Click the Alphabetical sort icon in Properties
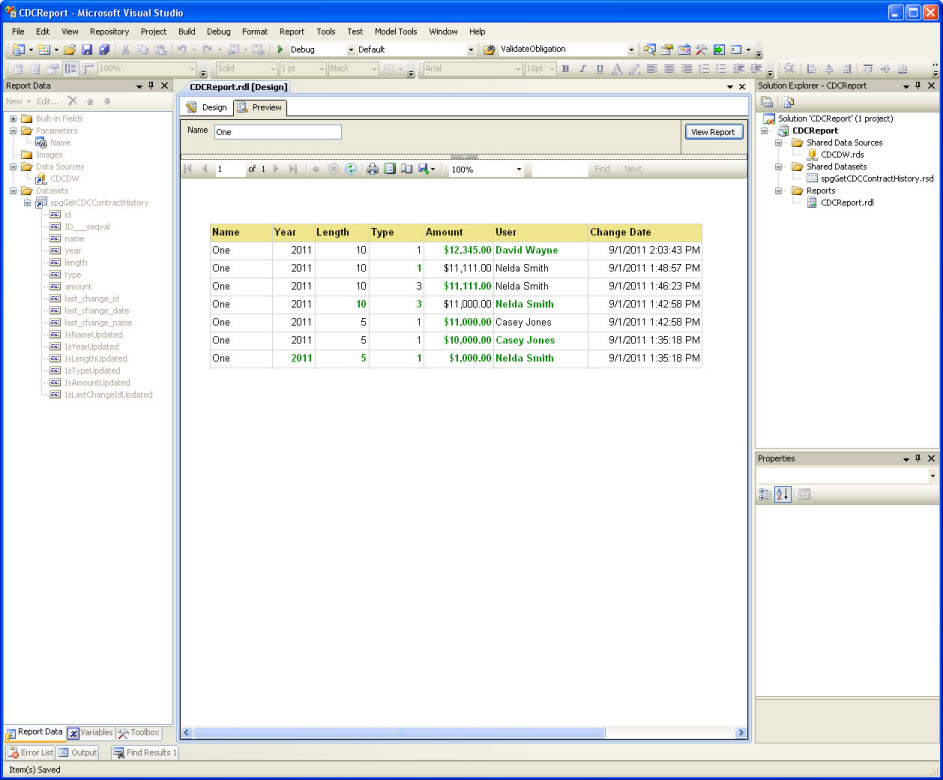Image resolution: width=943 pixels, height=780 pixels. tap(784, 495)
